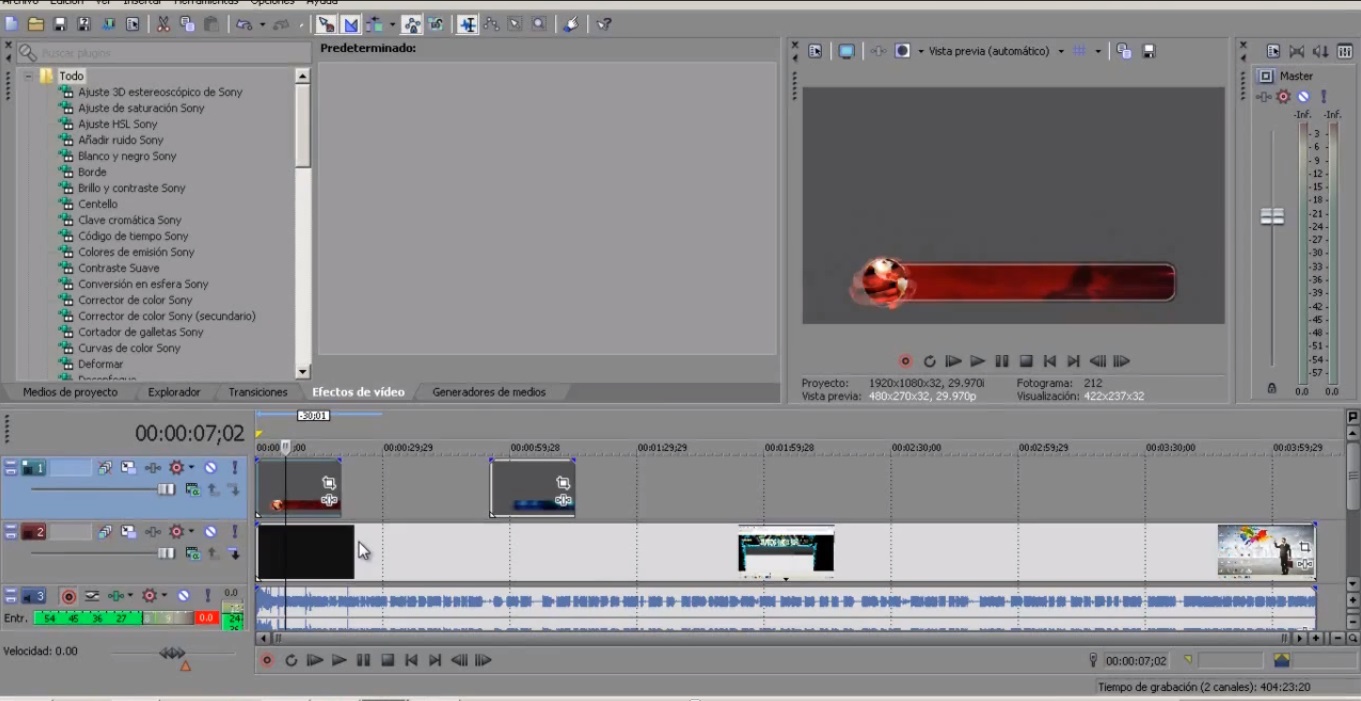Toggle split screen view in preview
The height and width of the screenshot is (701, 1361).
coord(902,51)
